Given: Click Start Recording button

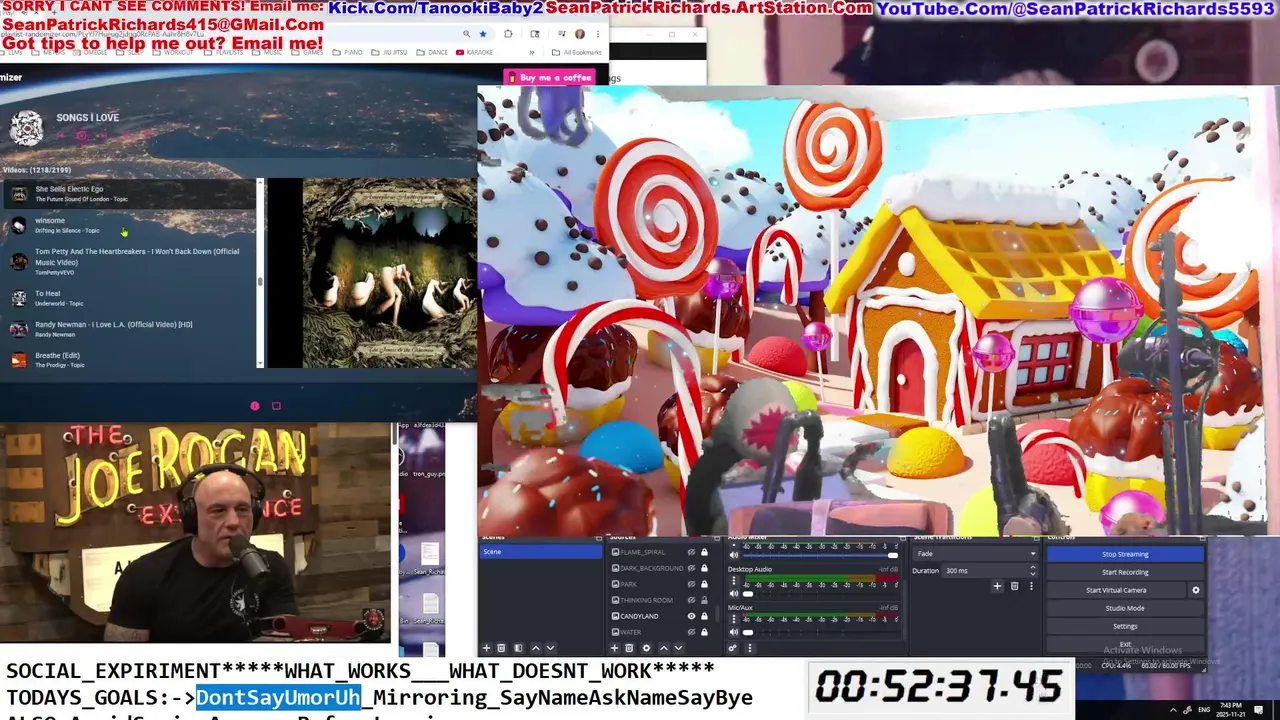Looking at the screenshot, I should pos(1125,572).
